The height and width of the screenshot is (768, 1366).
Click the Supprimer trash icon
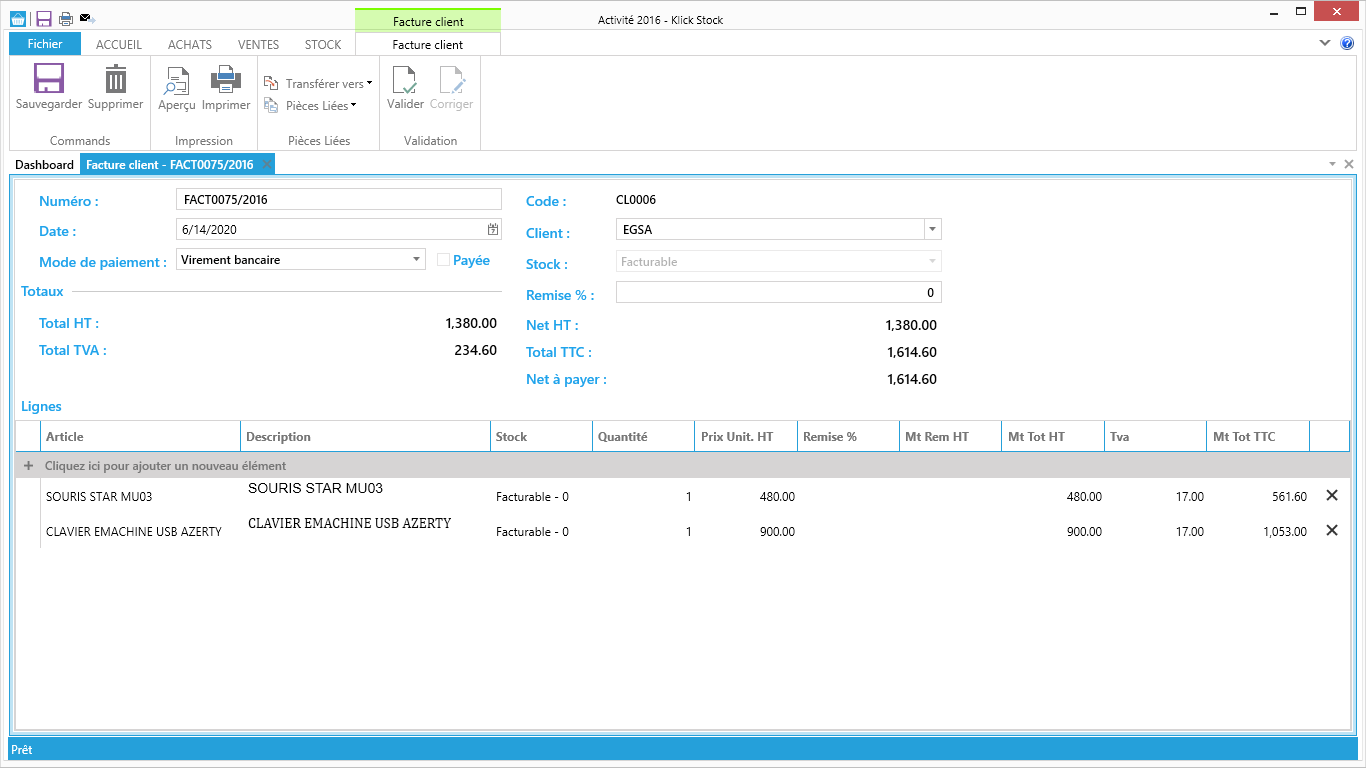pos(116,80)
